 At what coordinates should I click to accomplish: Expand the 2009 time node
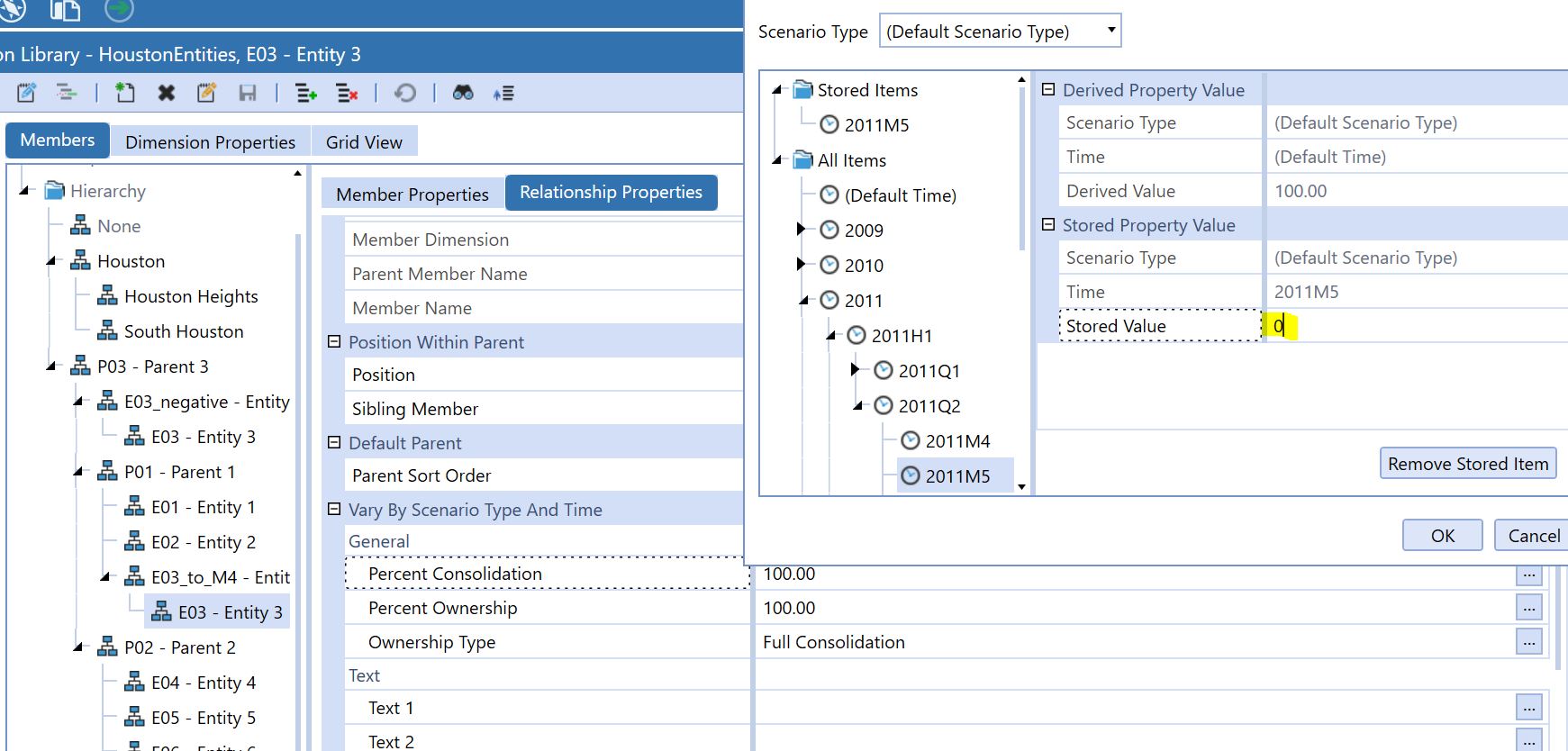coord(801,230)
